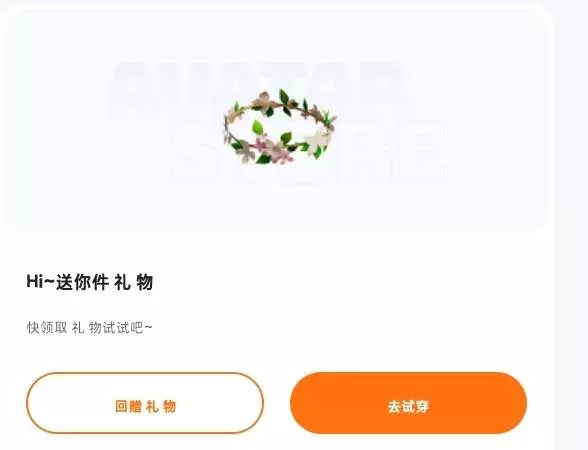Click the white flower on the wreath
The width and height of the screenshot is (588, 450).
tap(317, 138)
